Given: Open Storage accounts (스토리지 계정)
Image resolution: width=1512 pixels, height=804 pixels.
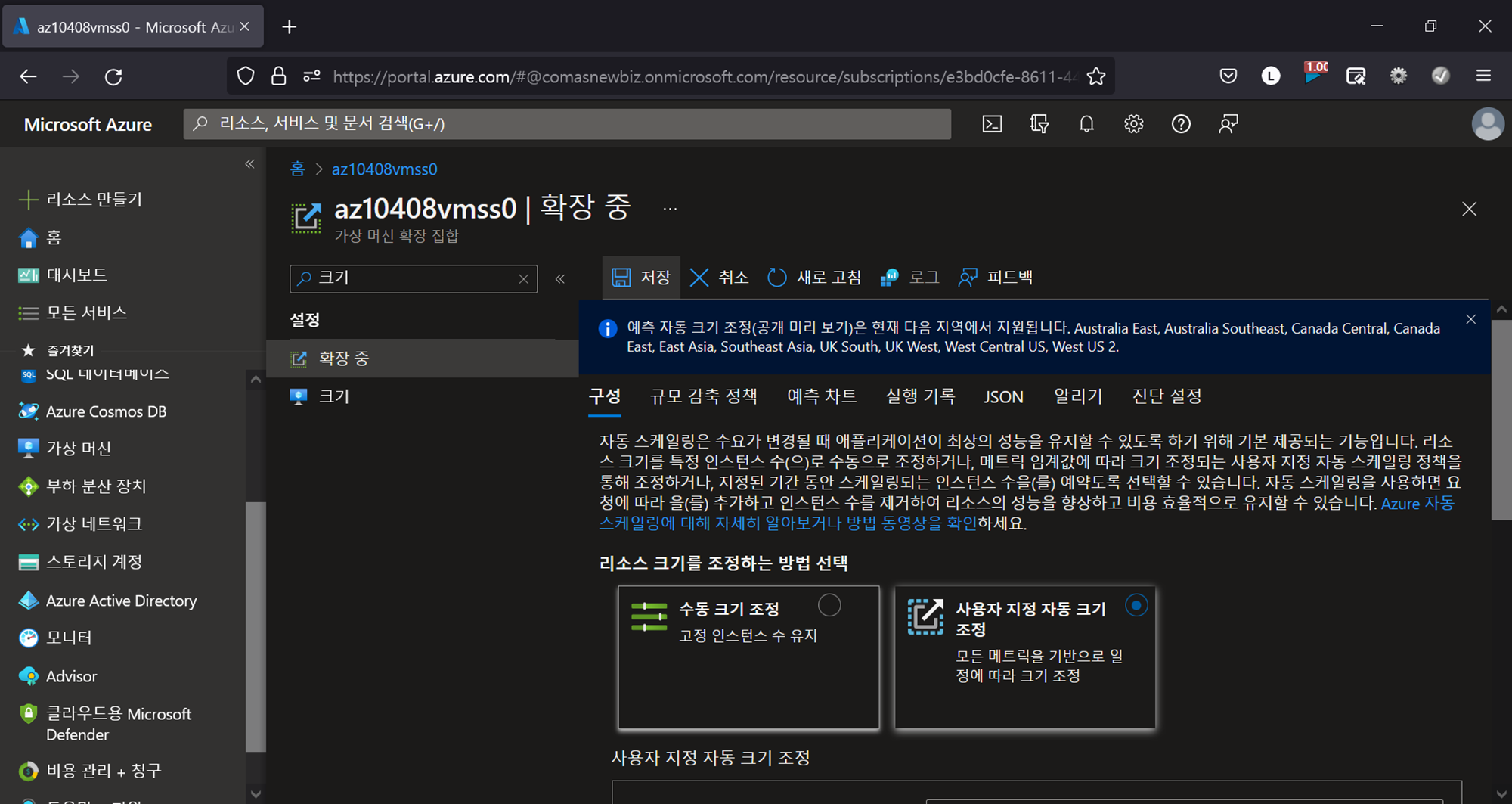Looking at the screenshot, I should pyautogui.click(x=80, y=562).
